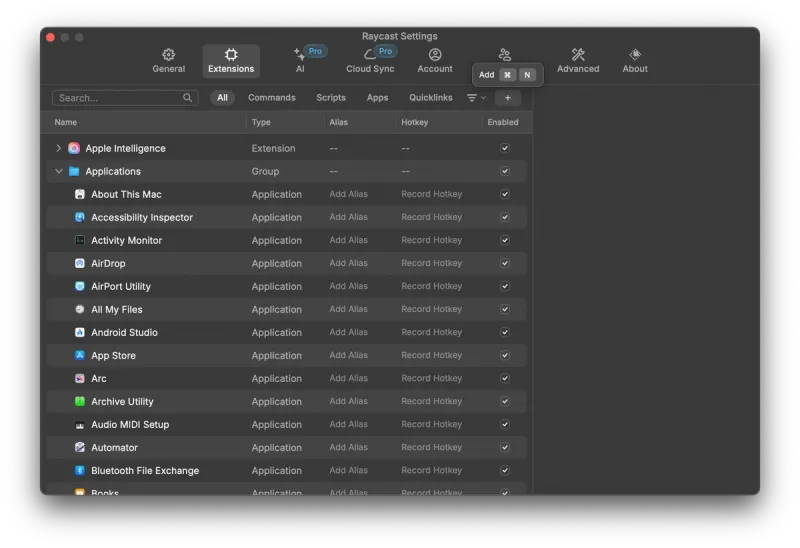Record Hotkey for Activity Monitor

click(x=431, y=240)
